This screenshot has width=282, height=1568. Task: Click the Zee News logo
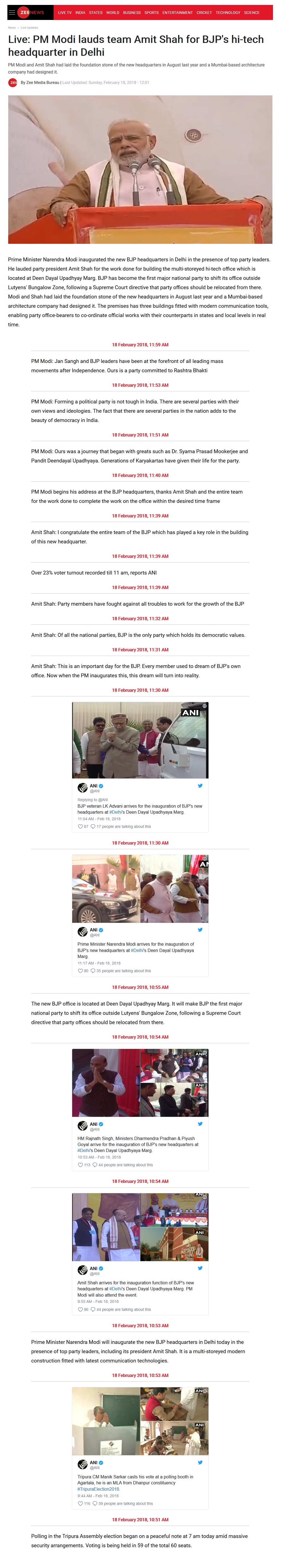(x=32, y=12)
